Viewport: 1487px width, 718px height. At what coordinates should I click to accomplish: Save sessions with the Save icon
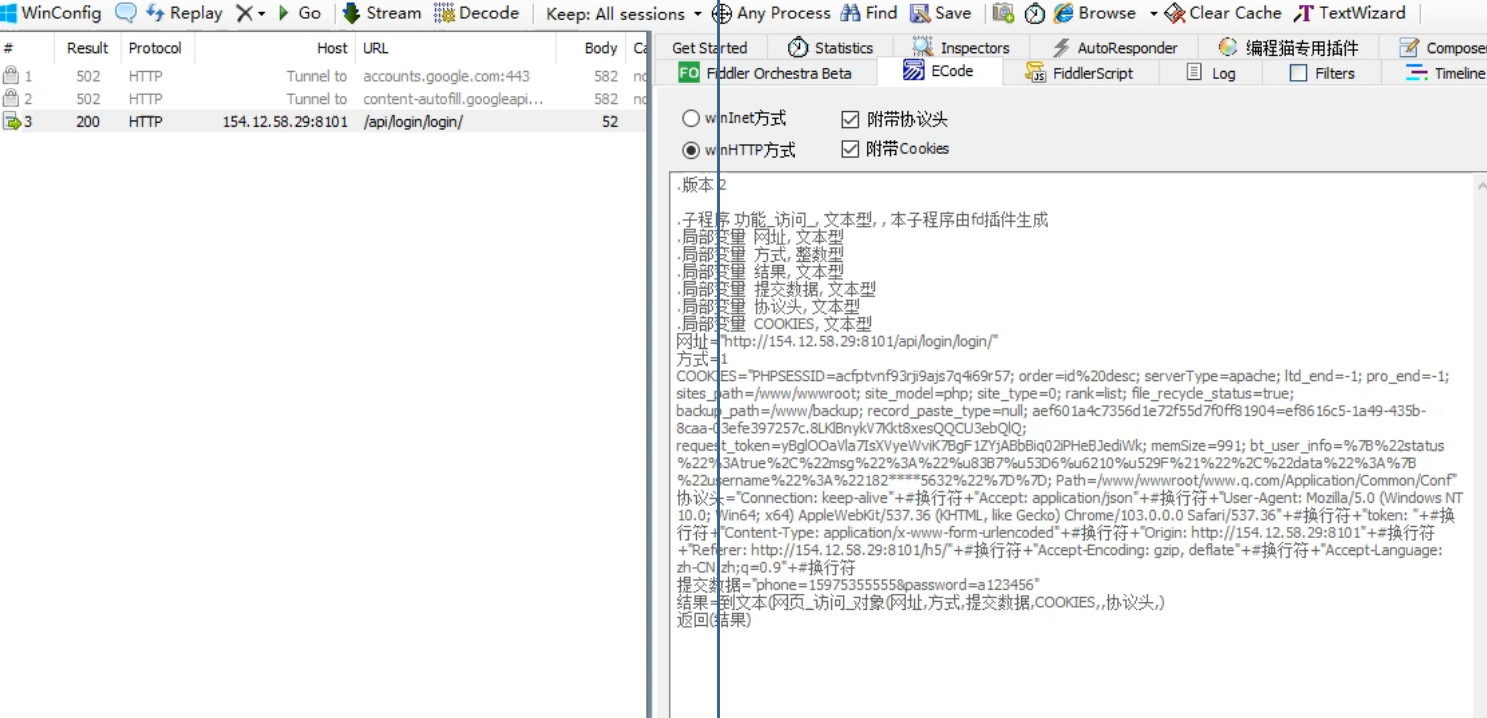click(x=940, y=13)
